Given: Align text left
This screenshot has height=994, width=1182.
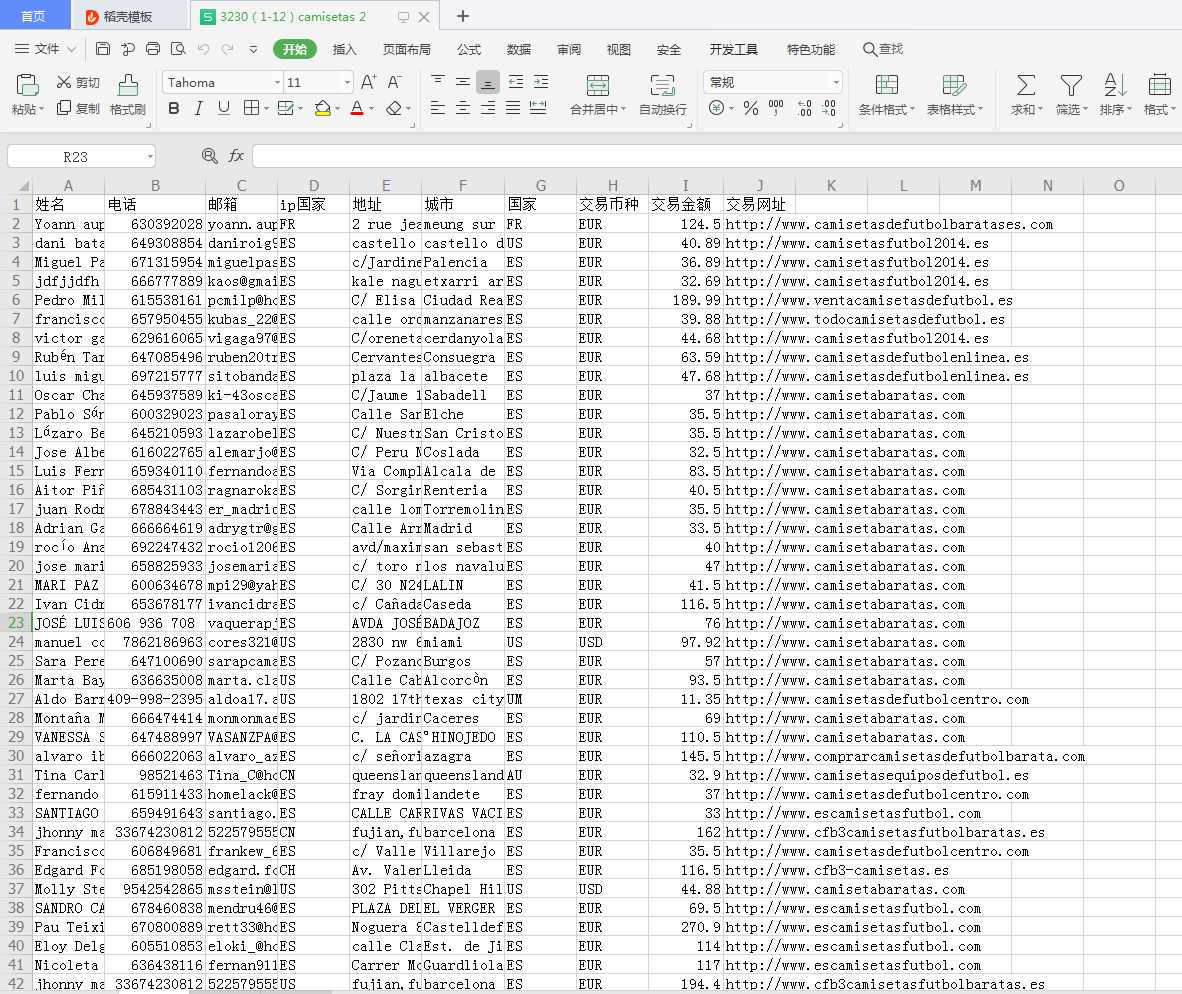Looking at the screenshot, I should pyautogui.click(x=437, y=108).
